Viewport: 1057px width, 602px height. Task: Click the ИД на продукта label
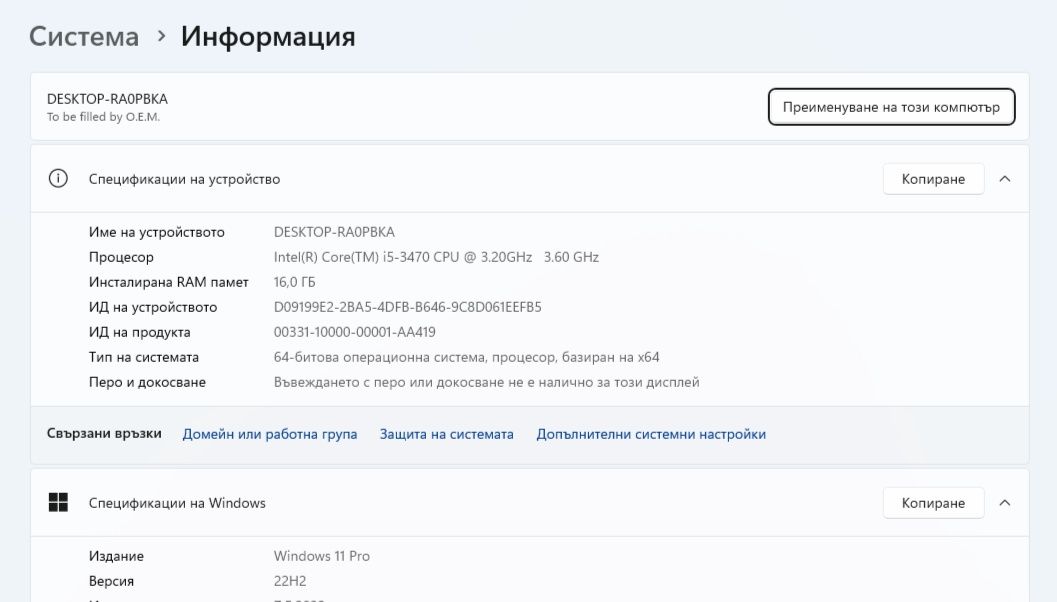[x=140, y=332]
